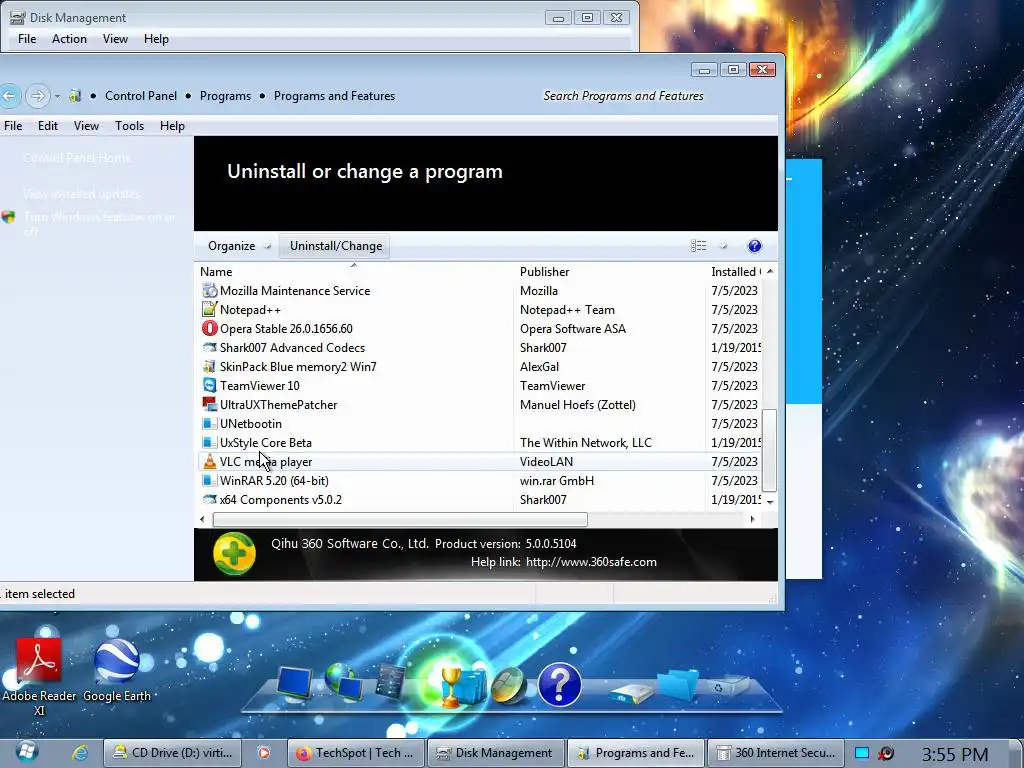The height and width of the screenshot is (768, 1024).
Task: Click vertical scrollbar down arrow
Action: [x=770, y=502]
